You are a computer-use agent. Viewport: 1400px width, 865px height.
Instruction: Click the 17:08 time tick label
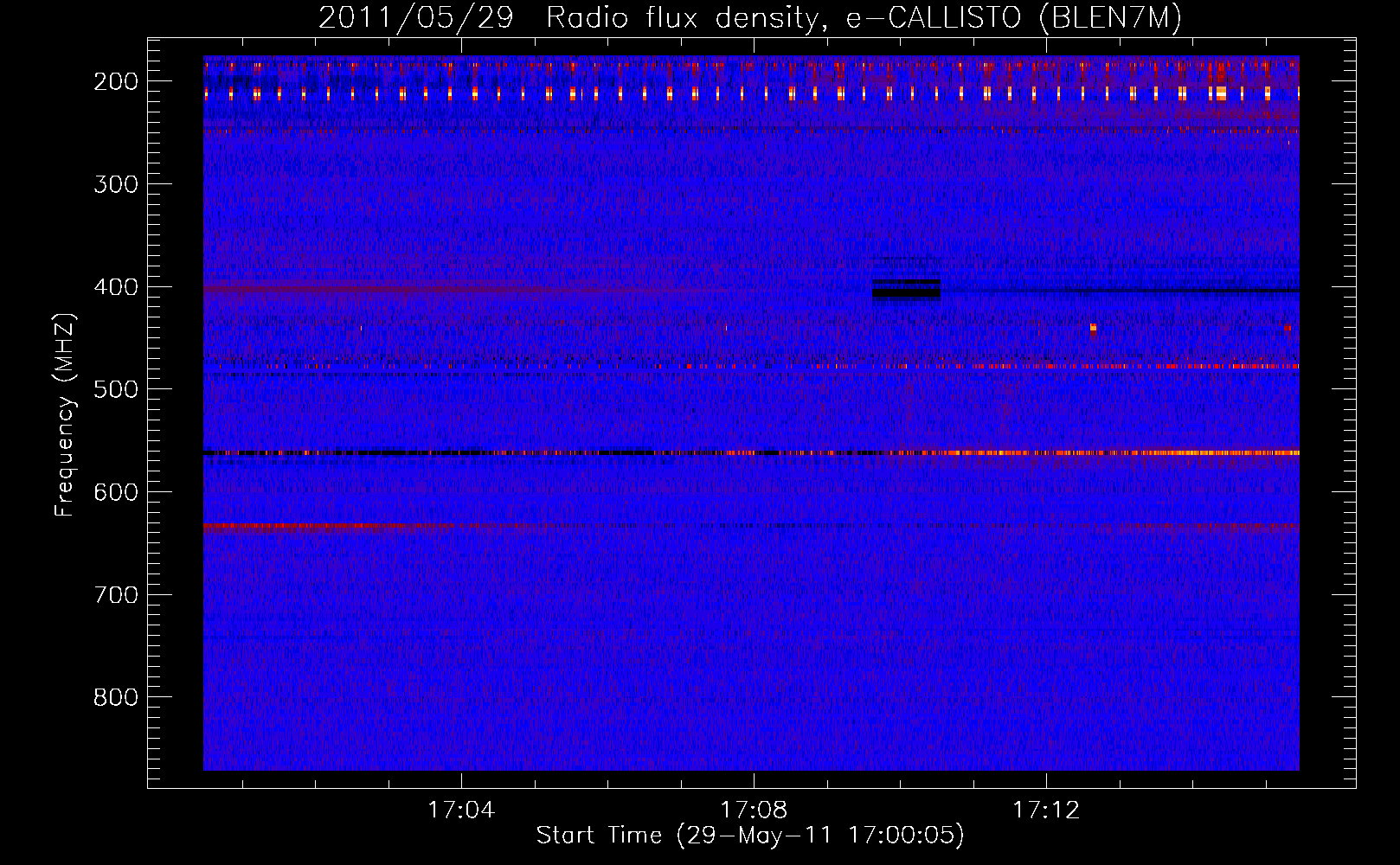pyautogui.click(x=754, y=811)
